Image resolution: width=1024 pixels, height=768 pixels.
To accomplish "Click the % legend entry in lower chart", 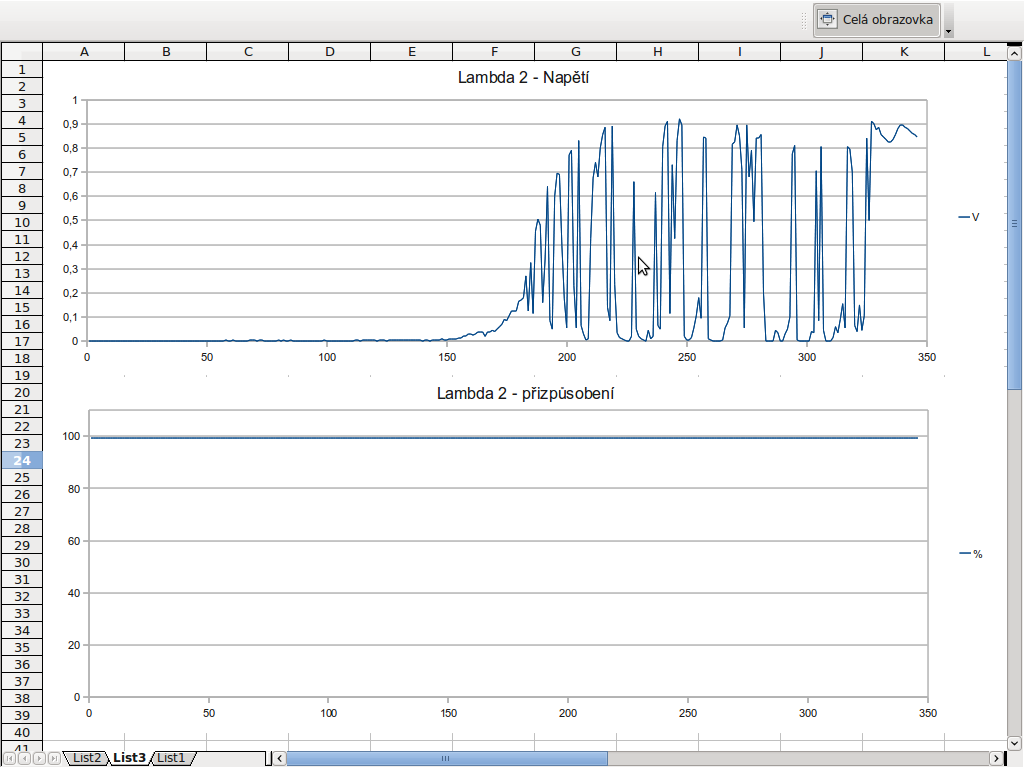I will click(x=970, y=553).
